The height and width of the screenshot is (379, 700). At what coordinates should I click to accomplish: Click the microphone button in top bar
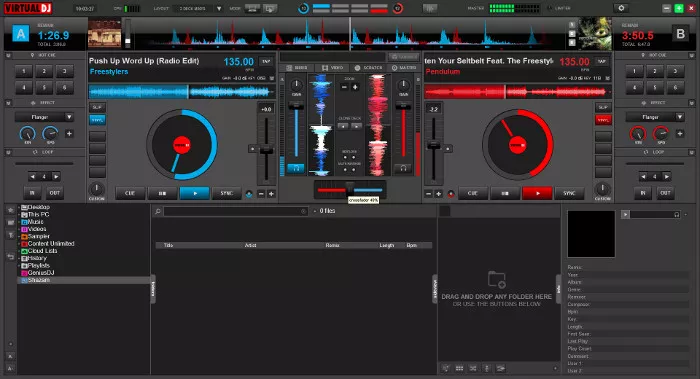click(430, 8)
